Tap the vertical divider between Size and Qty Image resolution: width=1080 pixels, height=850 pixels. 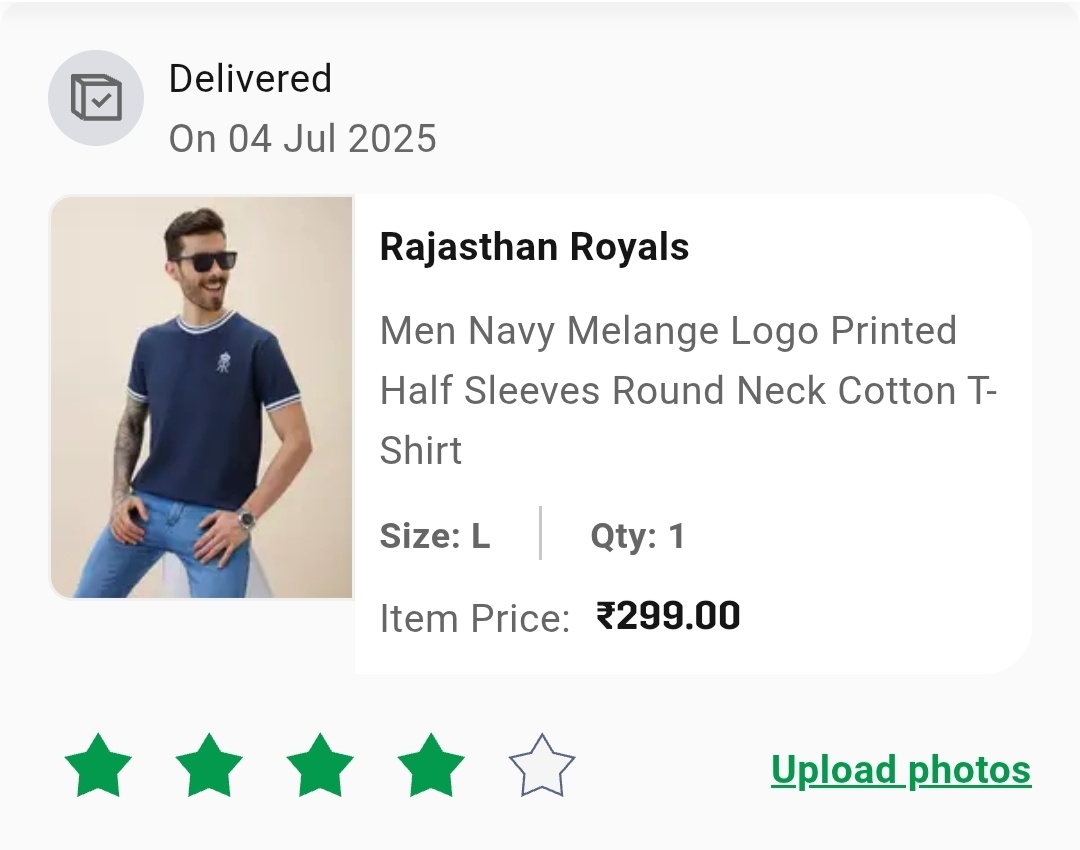pyautogui.click(x=541, y=533)
